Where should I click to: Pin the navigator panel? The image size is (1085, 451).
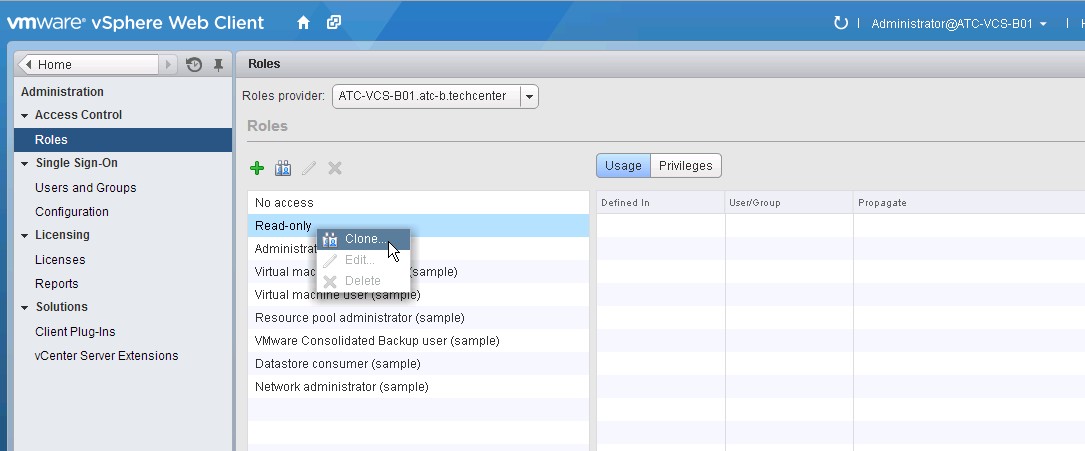click(x=218, y=65)
